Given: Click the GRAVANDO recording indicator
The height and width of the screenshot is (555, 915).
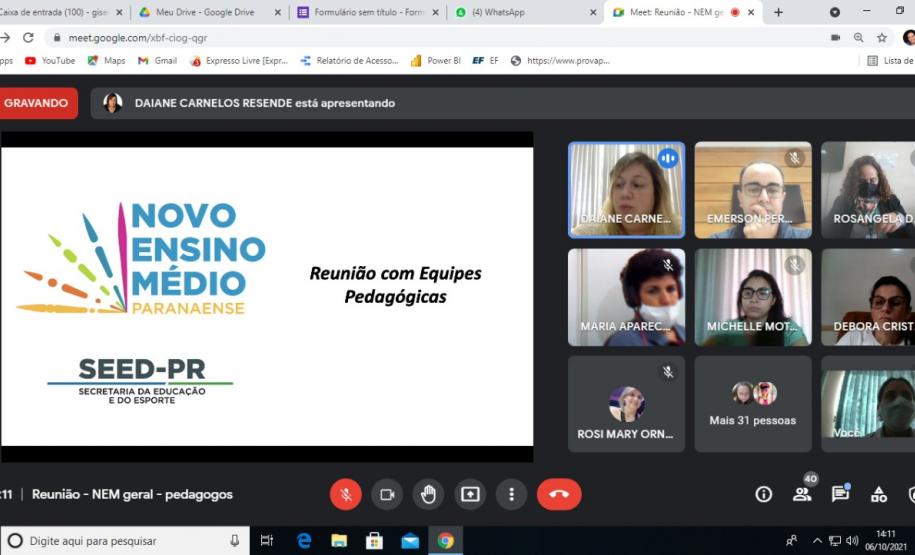Looking at the screenshot, I should 37,103.
